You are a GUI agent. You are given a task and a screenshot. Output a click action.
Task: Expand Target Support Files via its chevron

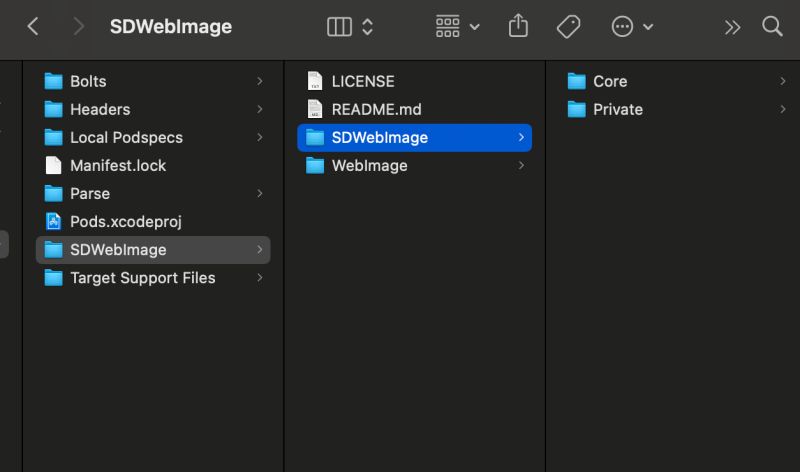260,278
